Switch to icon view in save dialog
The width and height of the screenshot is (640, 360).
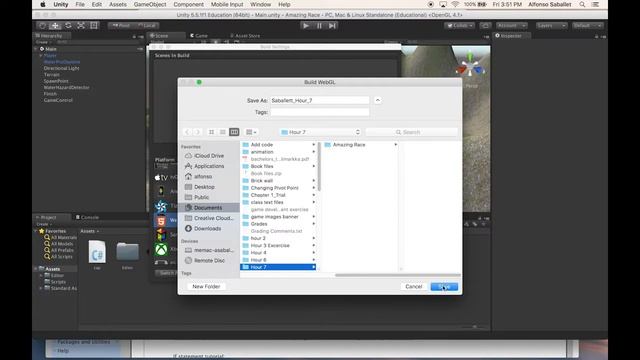click(x=211, y=132)
